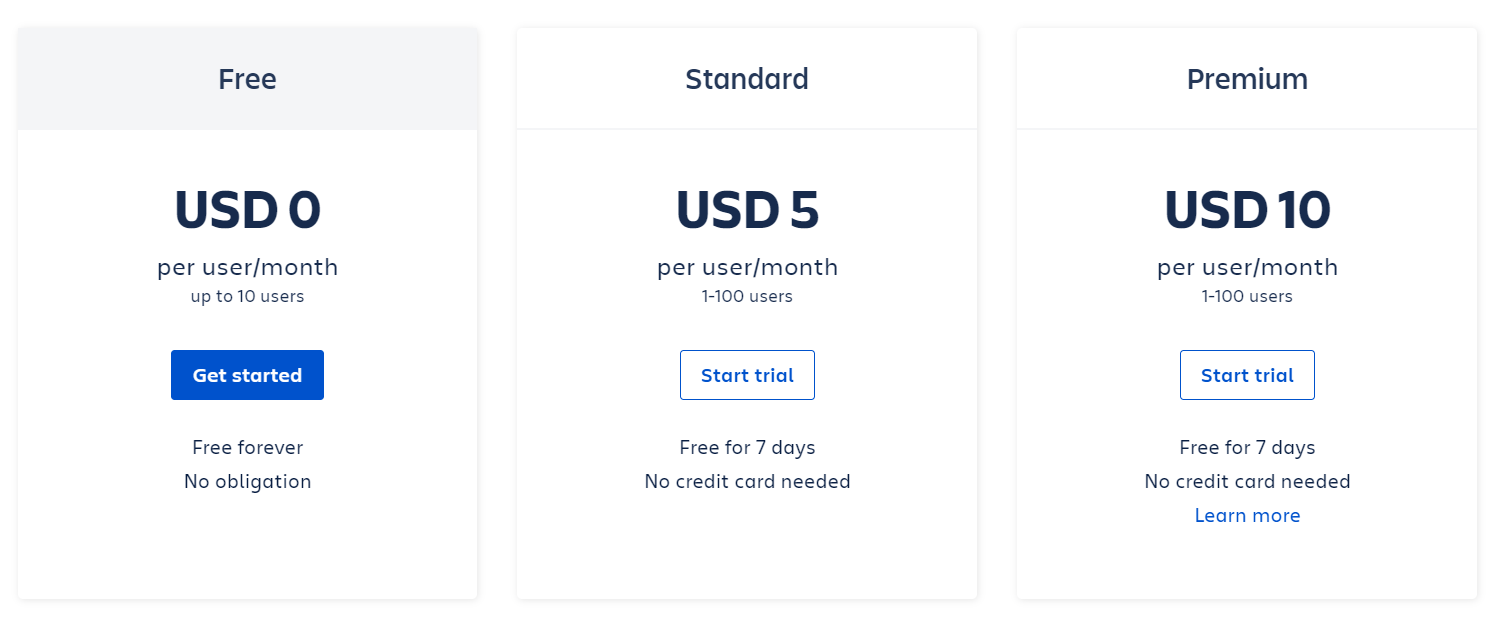Click 'per user/month' under USD 0
The height and width of the screenshot is (623, 1499).
point(247,267)
